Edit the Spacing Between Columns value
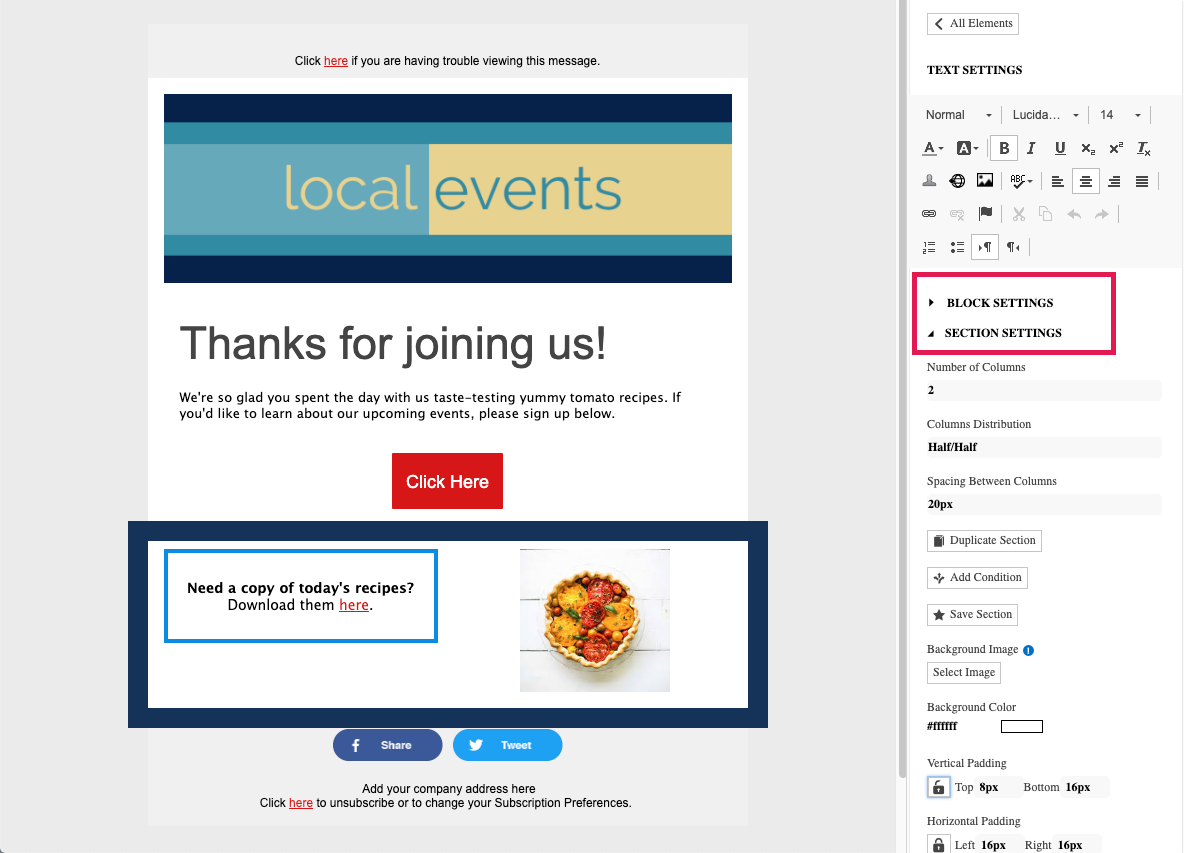Image resolution: width=1184 pixels, height=853 pixels. click(x=1044, y=504)
